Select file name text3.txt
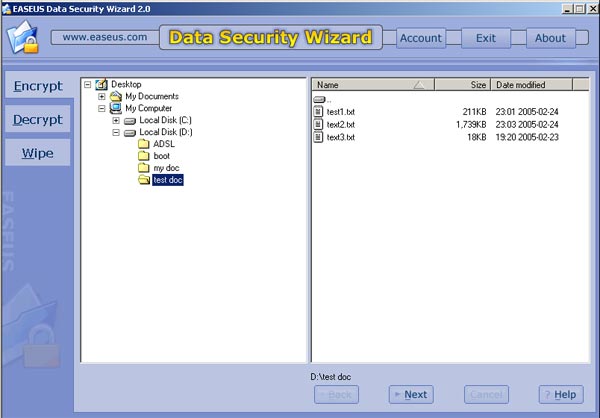 341,137
